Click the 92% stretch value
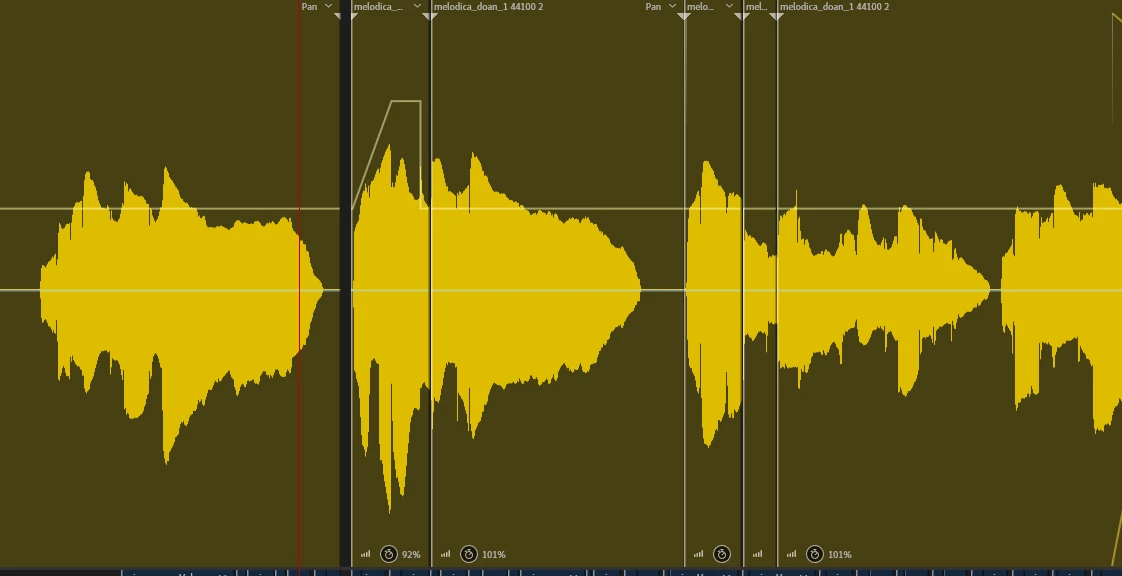Image resolution: width=1122 pixels, height=576 pixels. (411, 555)
